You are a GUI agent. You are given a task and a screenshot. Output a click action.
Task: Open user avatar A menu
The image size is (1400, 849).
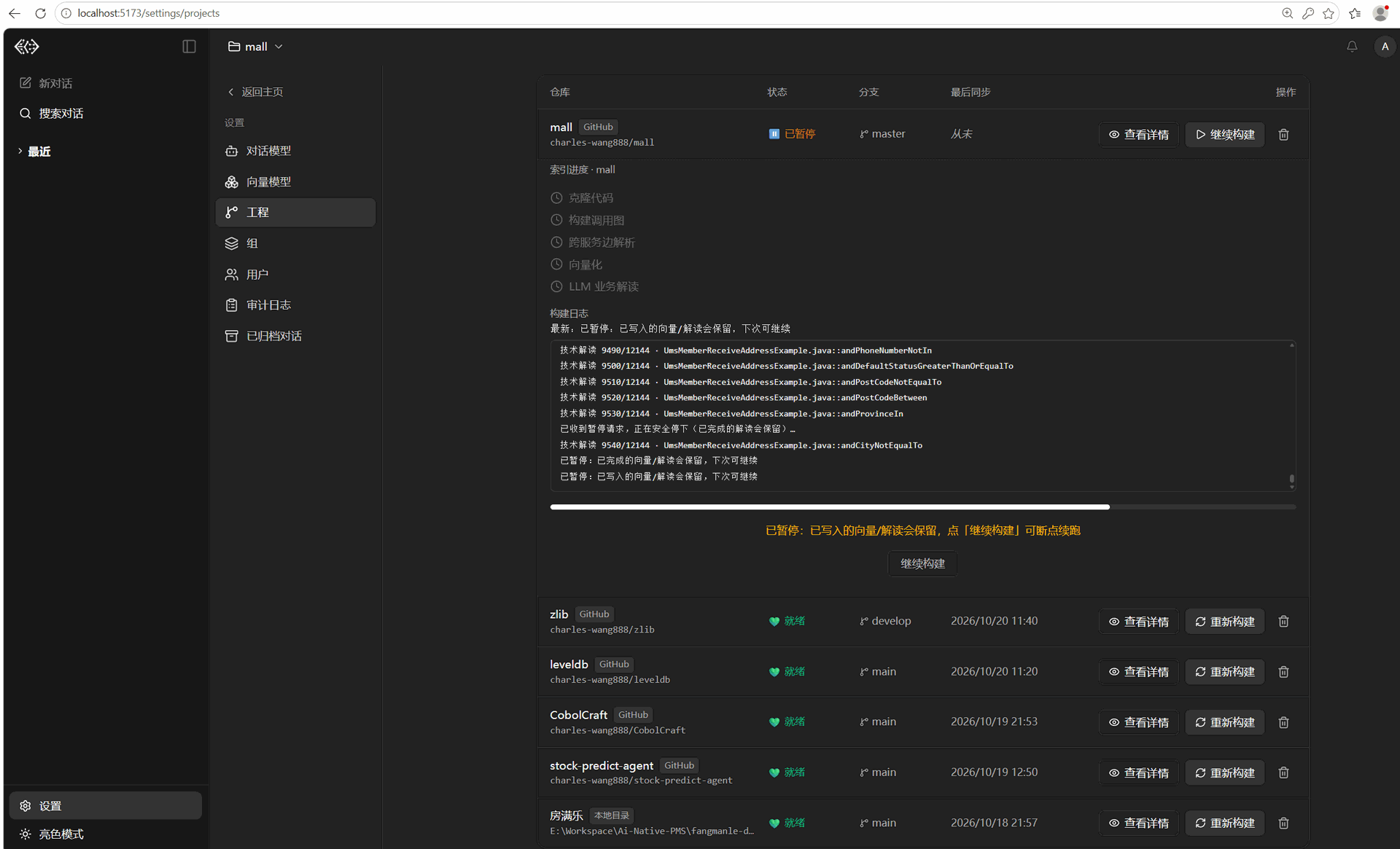coord(1384,47)
